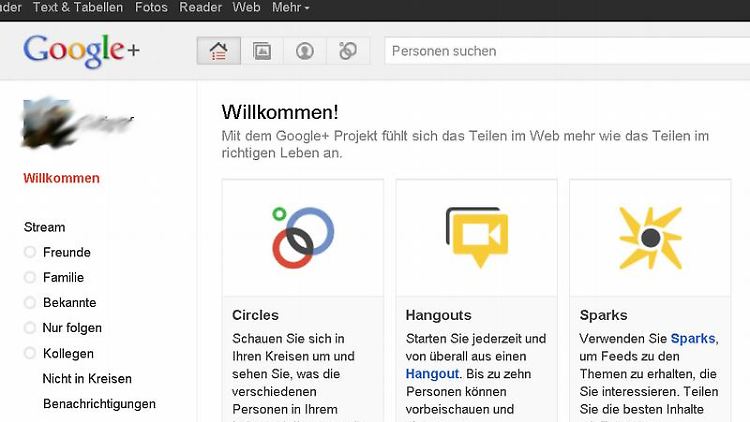The image size is (750, 422).
Task: Follow the blue Sparks link
Action: (693, 339)
